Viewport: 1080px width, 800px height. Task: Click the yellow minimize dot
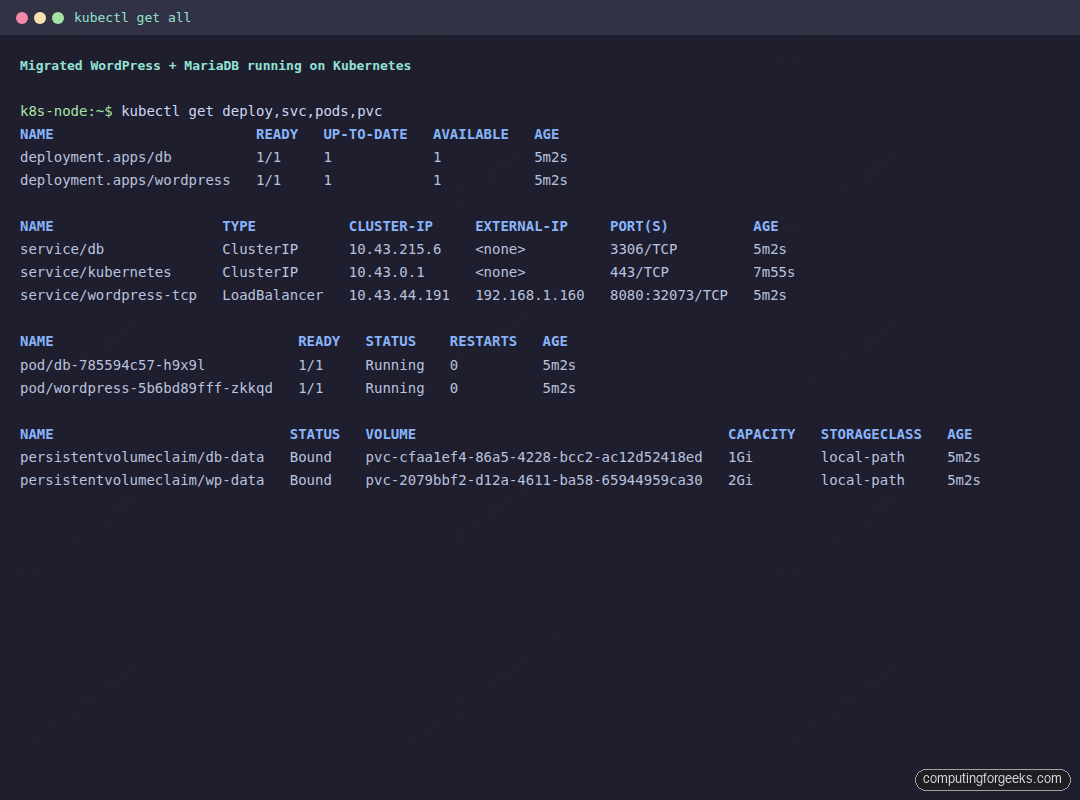(x=40, y=18)
